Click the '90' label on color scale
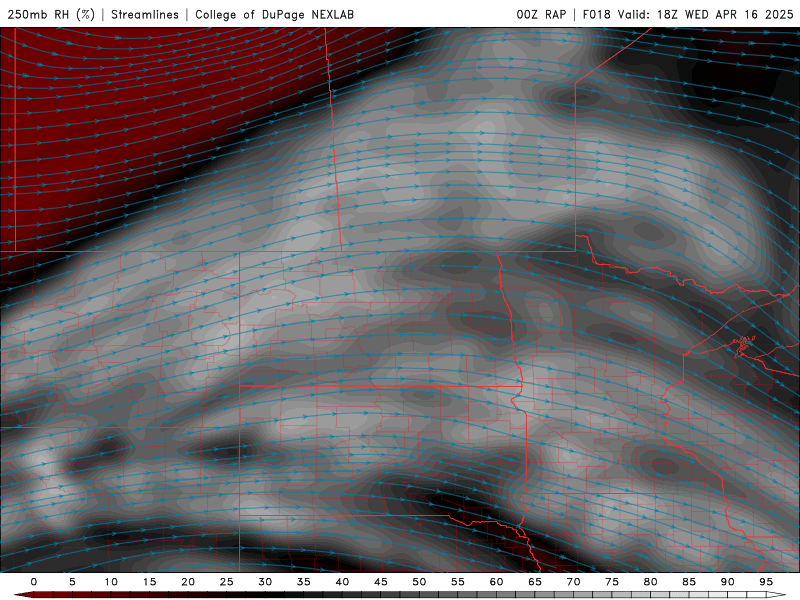 click(727, 582)
